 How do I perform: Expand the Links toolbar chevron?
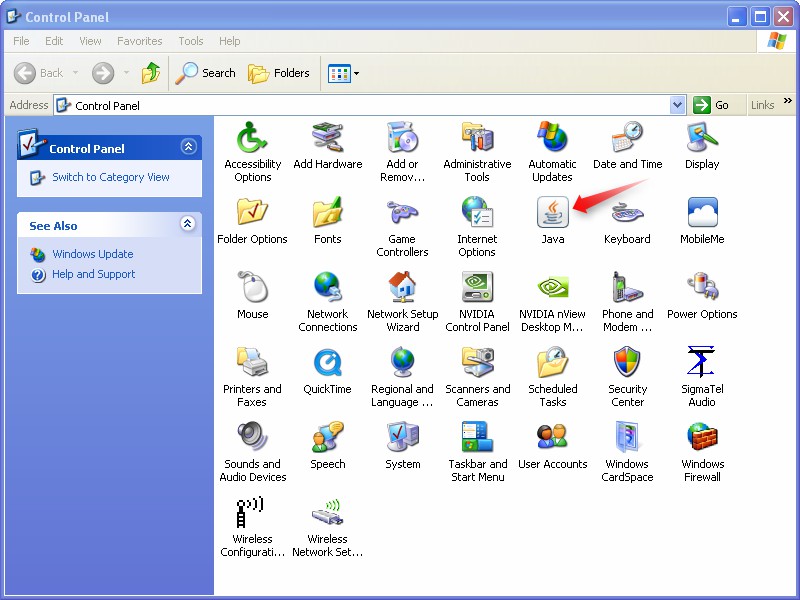(x=788, y=101)
